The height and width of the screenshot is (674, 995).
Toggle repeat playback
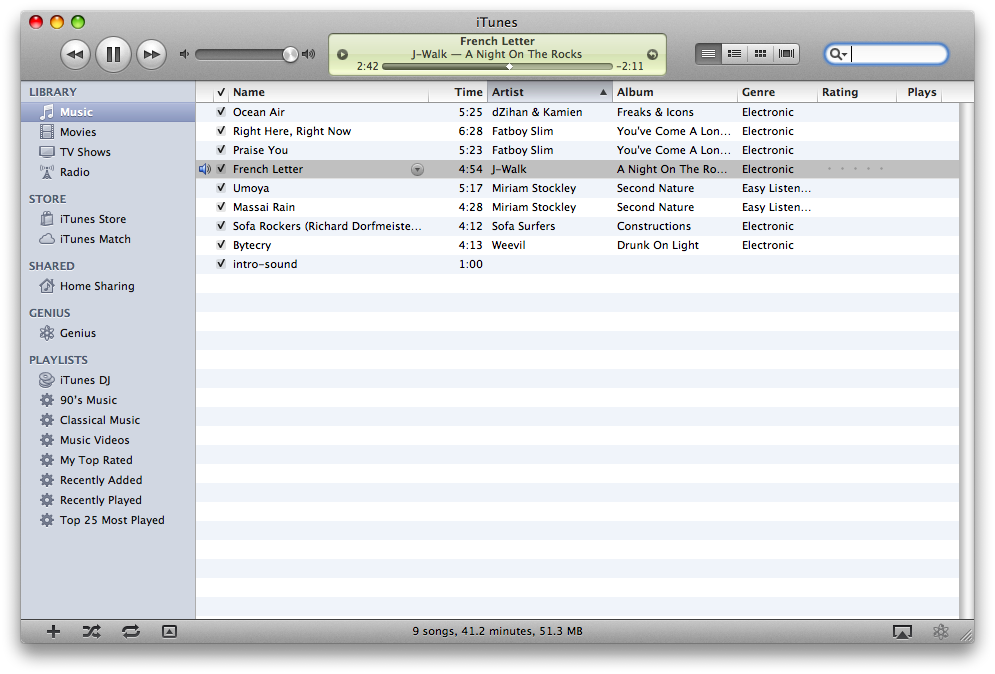click(x=131, y=631)
